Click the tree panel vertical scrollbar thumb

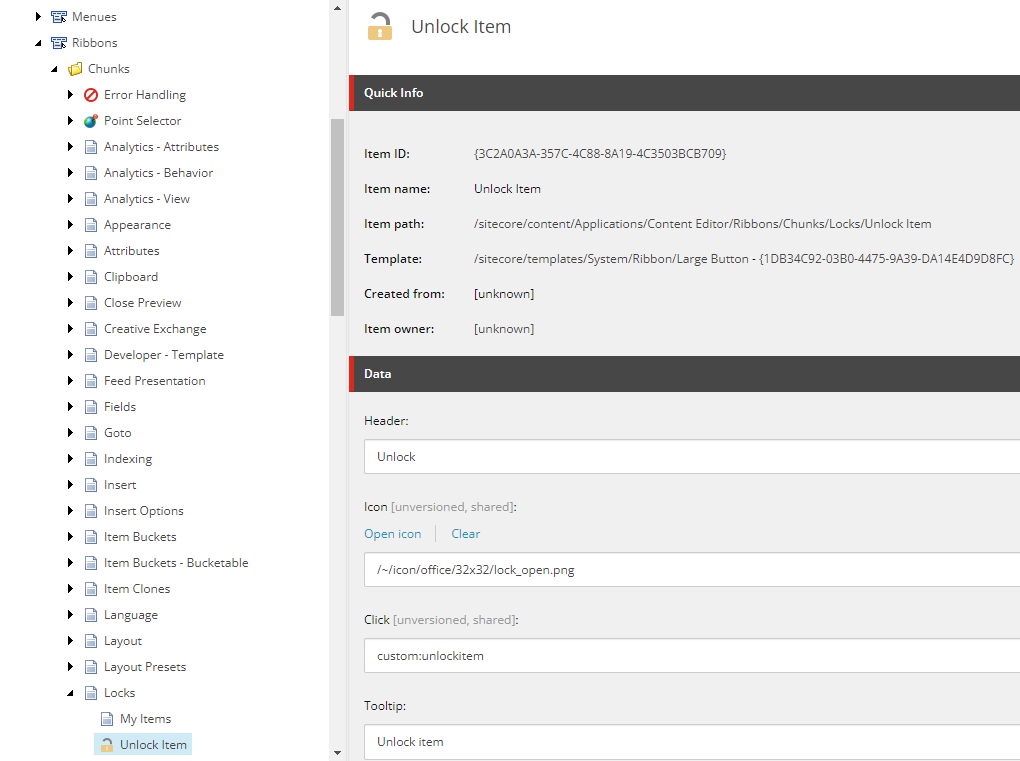tap(337, 216)
